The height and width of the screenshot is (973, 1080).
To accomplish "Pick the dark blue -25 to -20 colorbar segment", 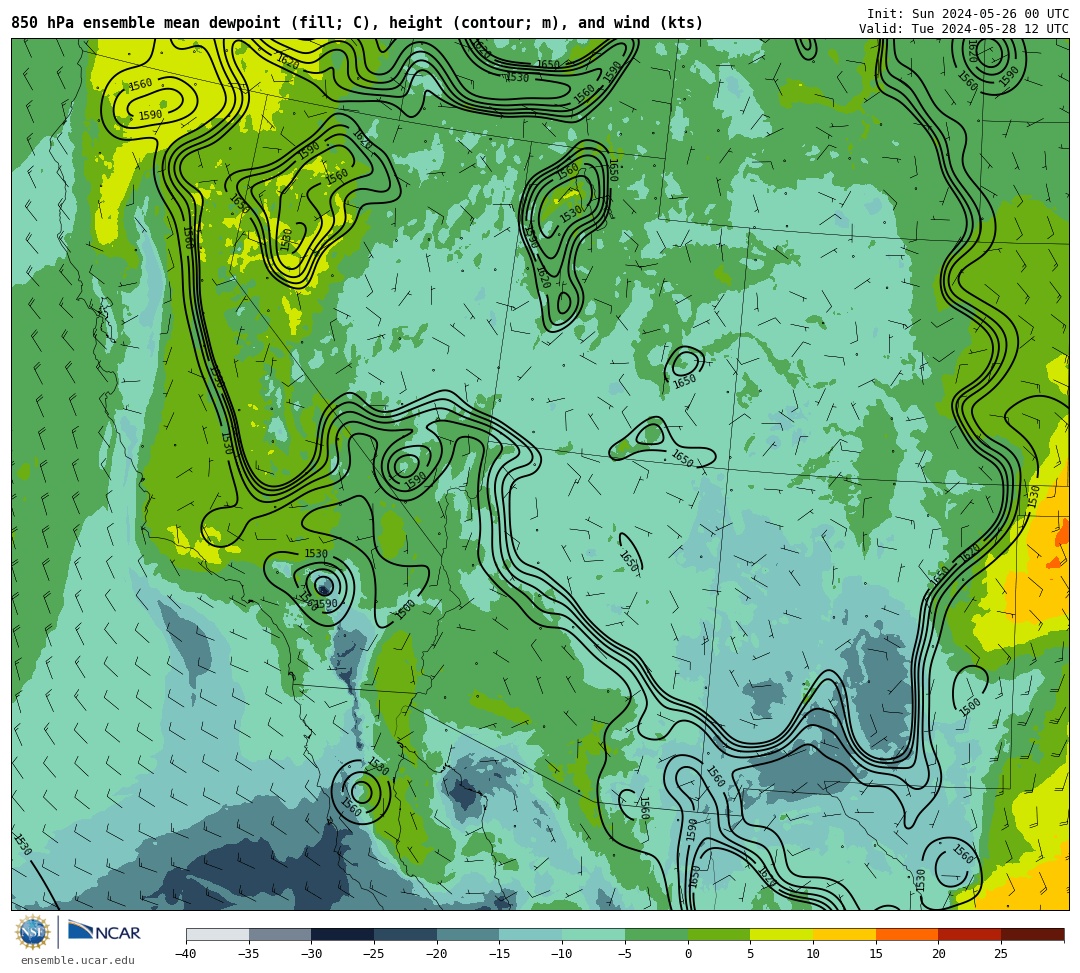I will (406, 934).
